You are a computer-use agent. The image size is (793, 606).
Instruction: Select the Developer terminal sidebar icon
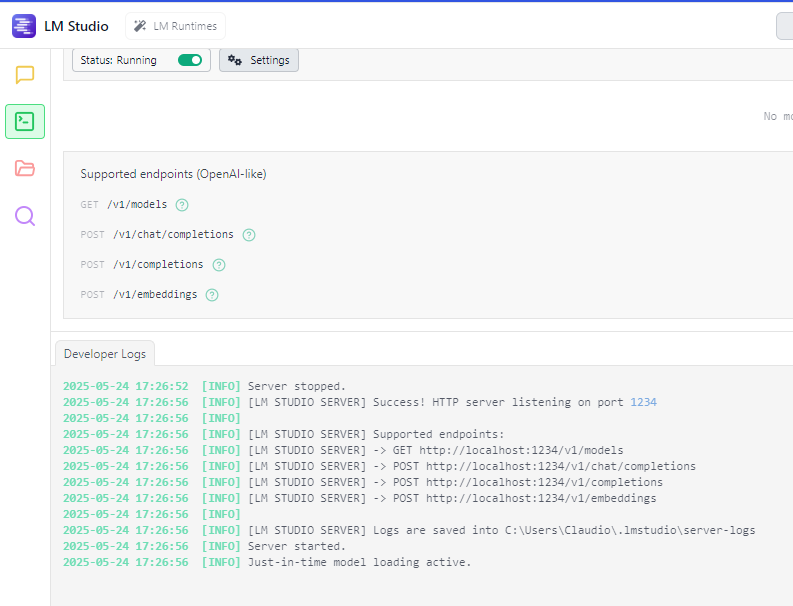pos(25,121)
